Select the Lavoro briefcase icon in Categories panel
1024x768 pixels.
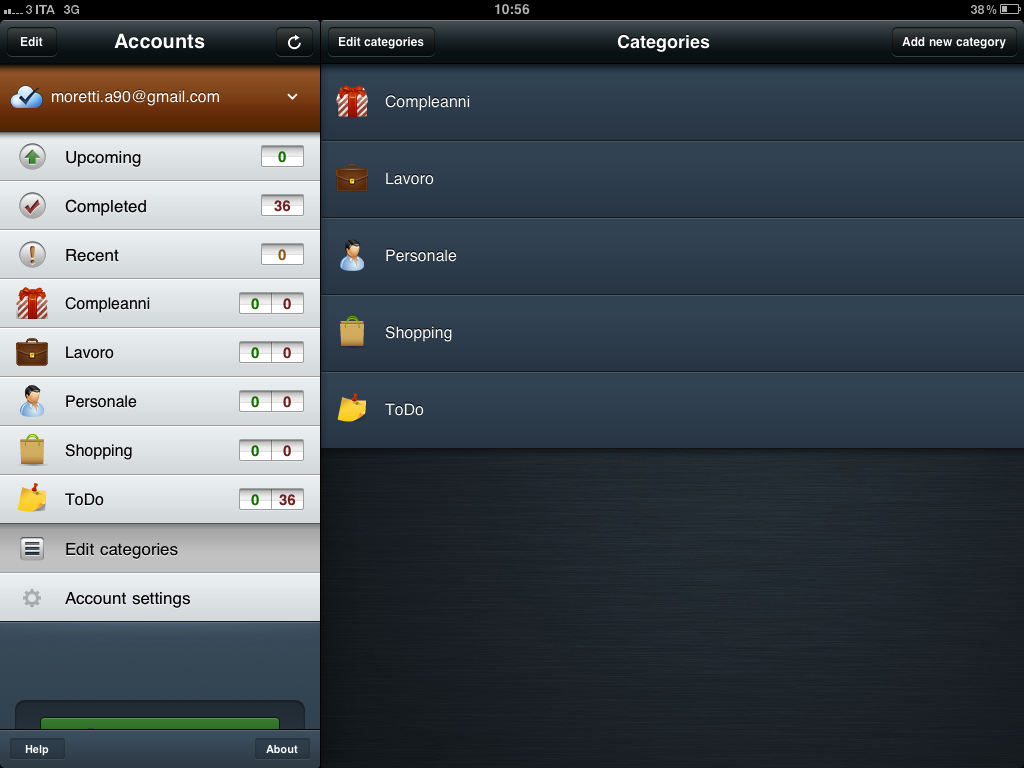352,178
